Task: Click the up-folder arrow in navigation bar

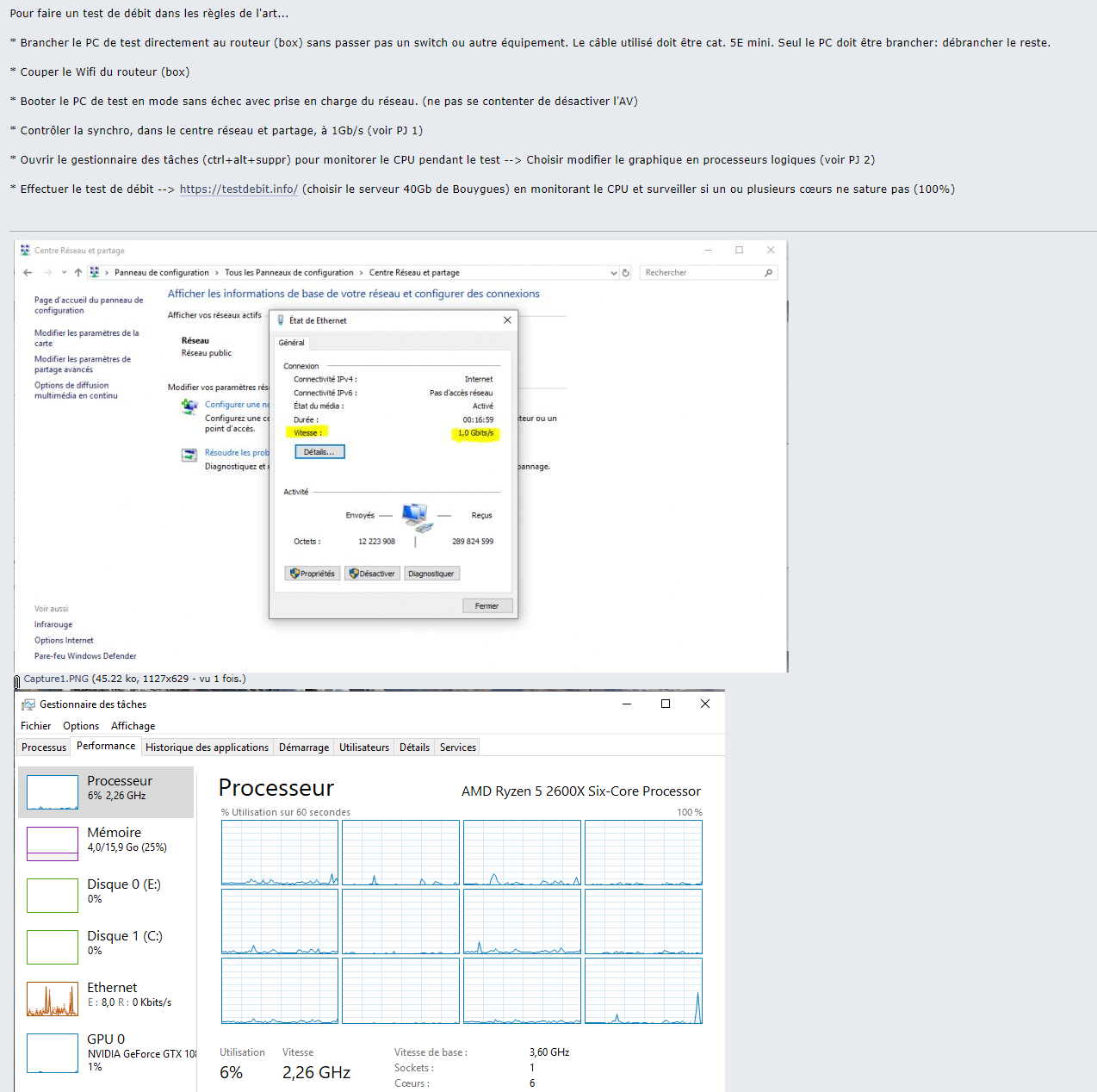Action: 78,273
